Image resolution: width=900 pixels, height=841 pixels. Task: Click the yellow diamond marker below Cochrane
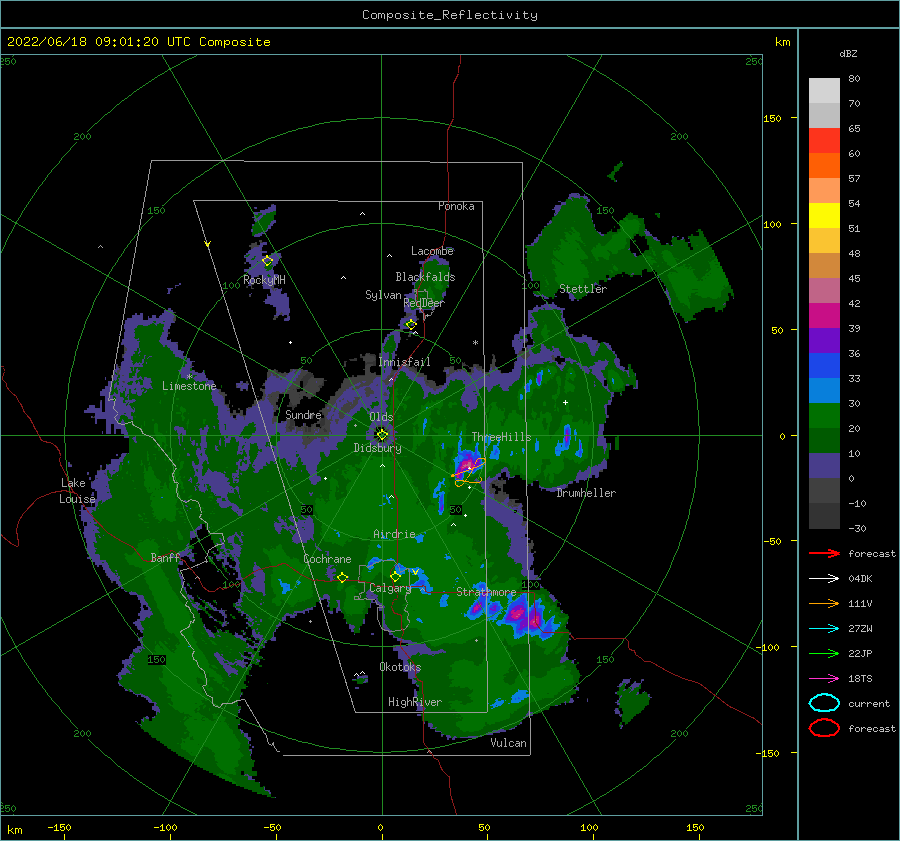[x=342, y=577]
